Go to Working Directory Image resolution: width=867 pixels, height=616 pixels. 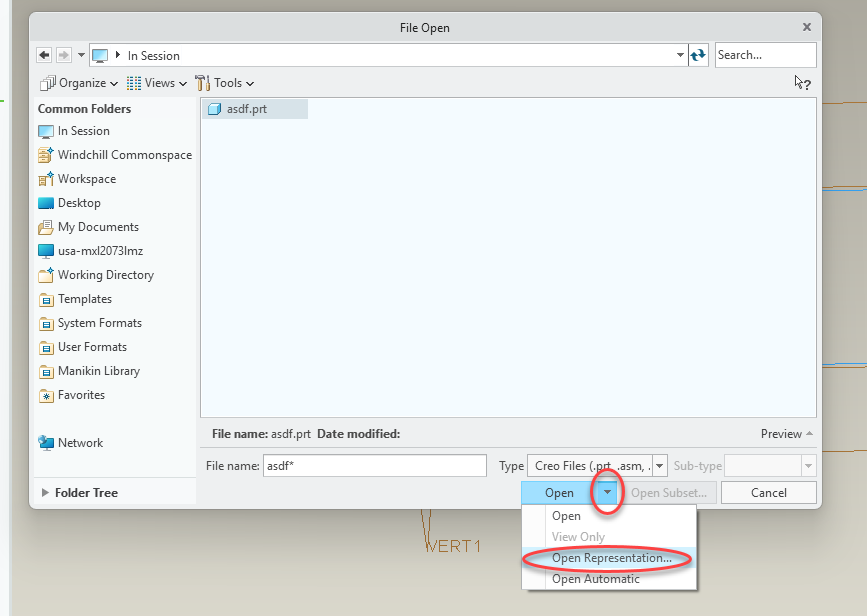96,275
